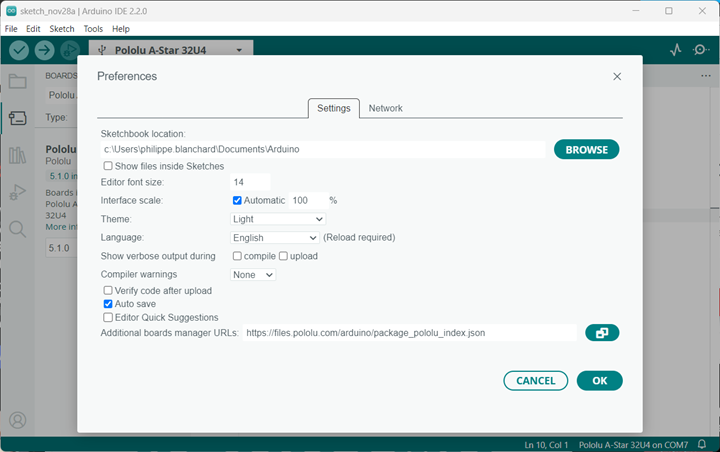Open the Sketchbook folder sidebar icon

(x=17, y=82)
